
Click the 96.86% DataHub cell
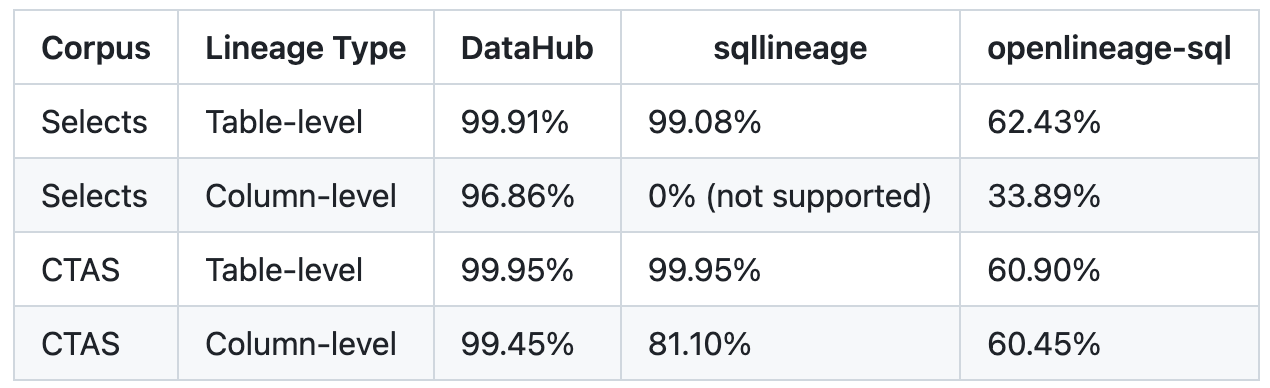(x=517, y=196)
